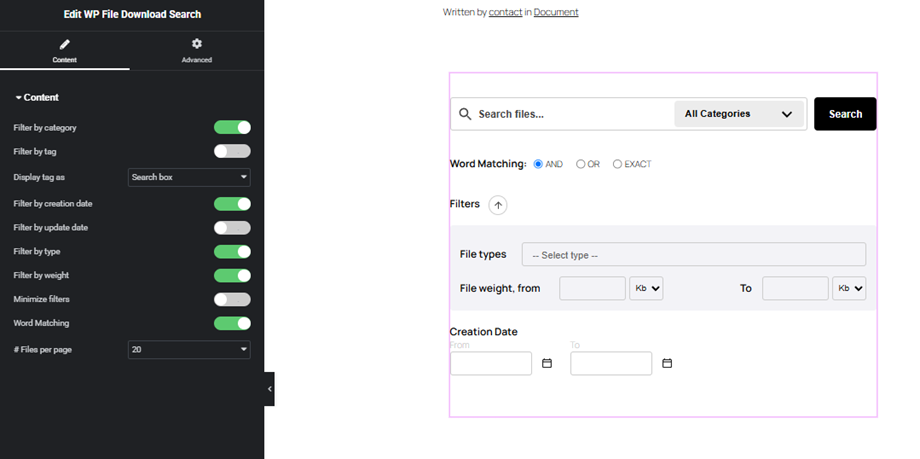Click the Creation Date To field
The image size is (920, 459).
click(x=611, y=363)
